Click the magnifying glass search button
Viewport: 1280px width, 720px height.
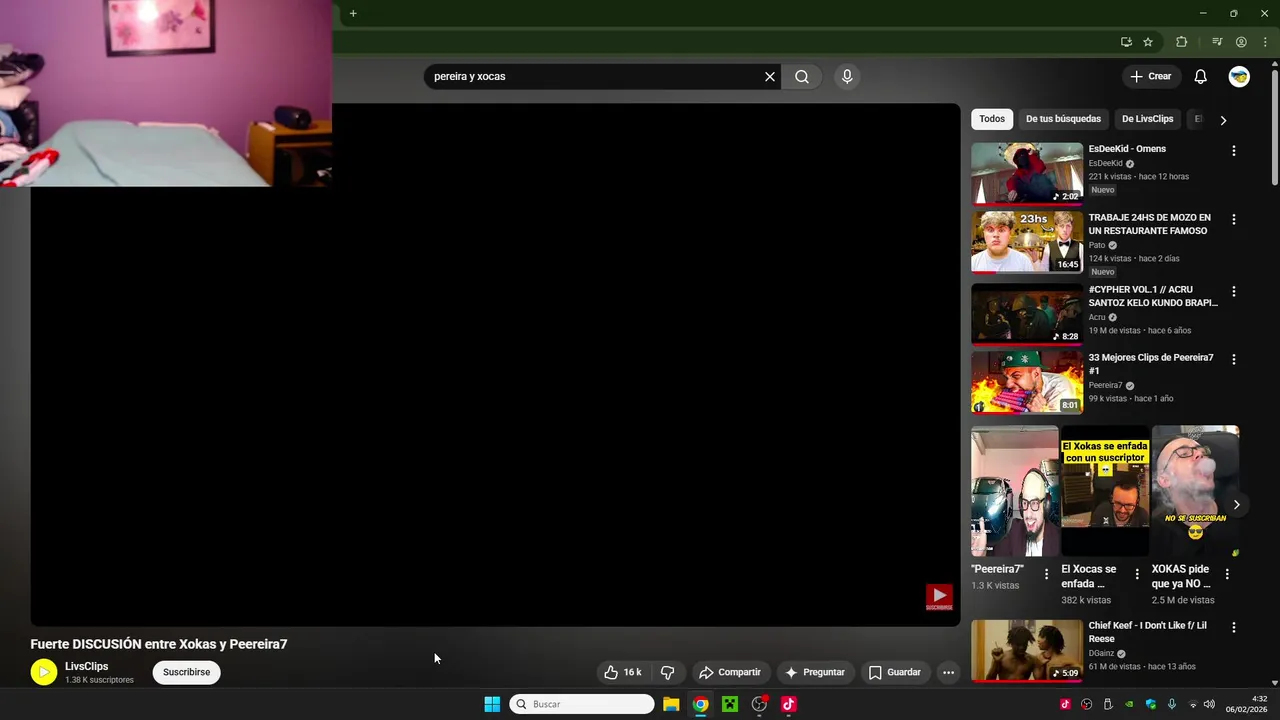tap(802, 76)
